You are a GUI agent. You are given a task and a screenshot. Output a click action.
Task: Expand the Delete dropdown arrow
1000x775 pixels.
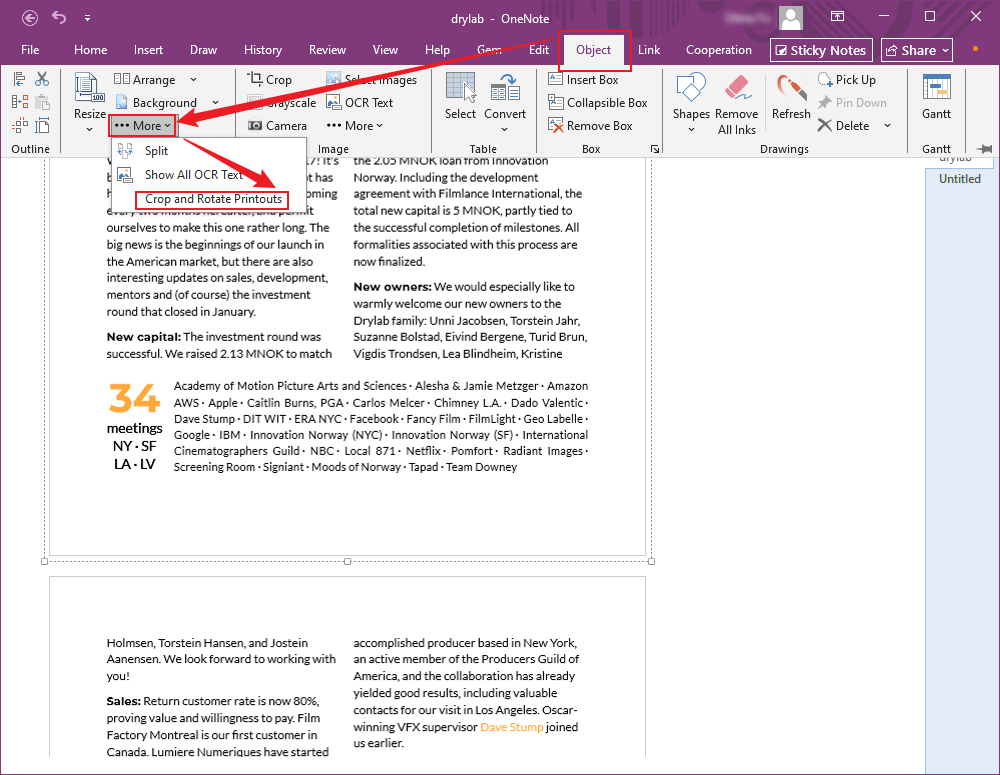click(x=887, y=126)
